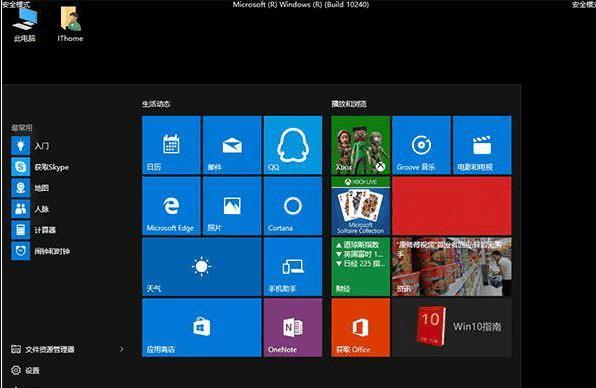Open the 照片 Photos tile

[232, 206]
